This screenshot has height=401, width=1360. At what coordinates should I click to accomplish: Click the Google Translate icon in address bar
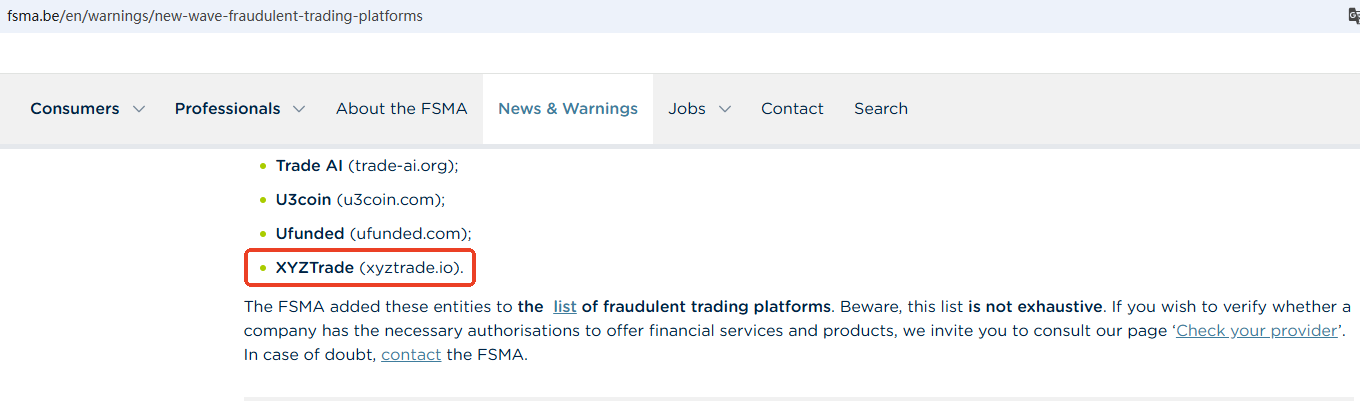coord(1354,16)
